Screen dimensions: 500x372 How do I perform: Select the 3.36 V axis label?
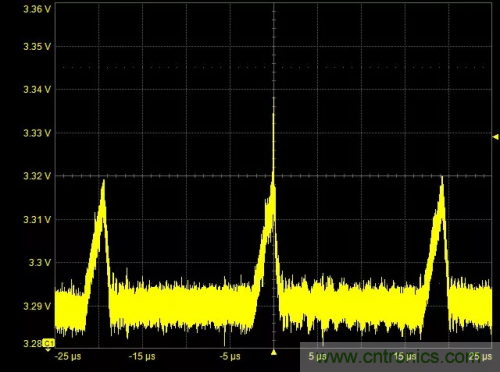(x=37, y=9)
